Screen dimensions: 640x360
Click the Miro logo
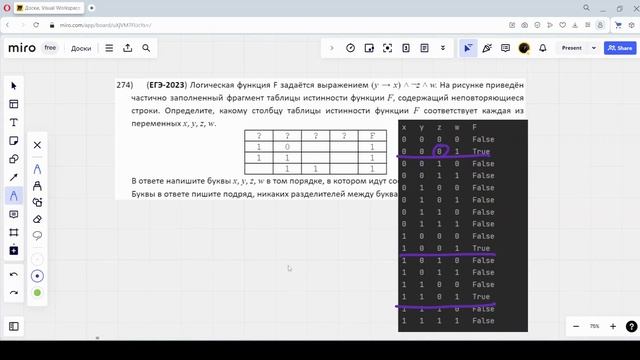click(x=22, y=48)
